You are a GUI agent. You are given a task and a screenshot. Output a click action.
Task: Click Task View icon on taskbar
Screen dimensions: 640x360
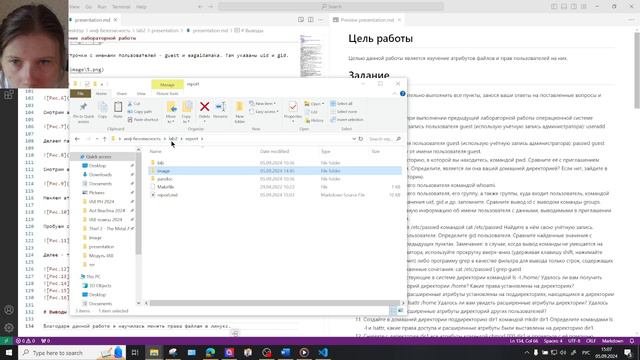click(135, 352)
